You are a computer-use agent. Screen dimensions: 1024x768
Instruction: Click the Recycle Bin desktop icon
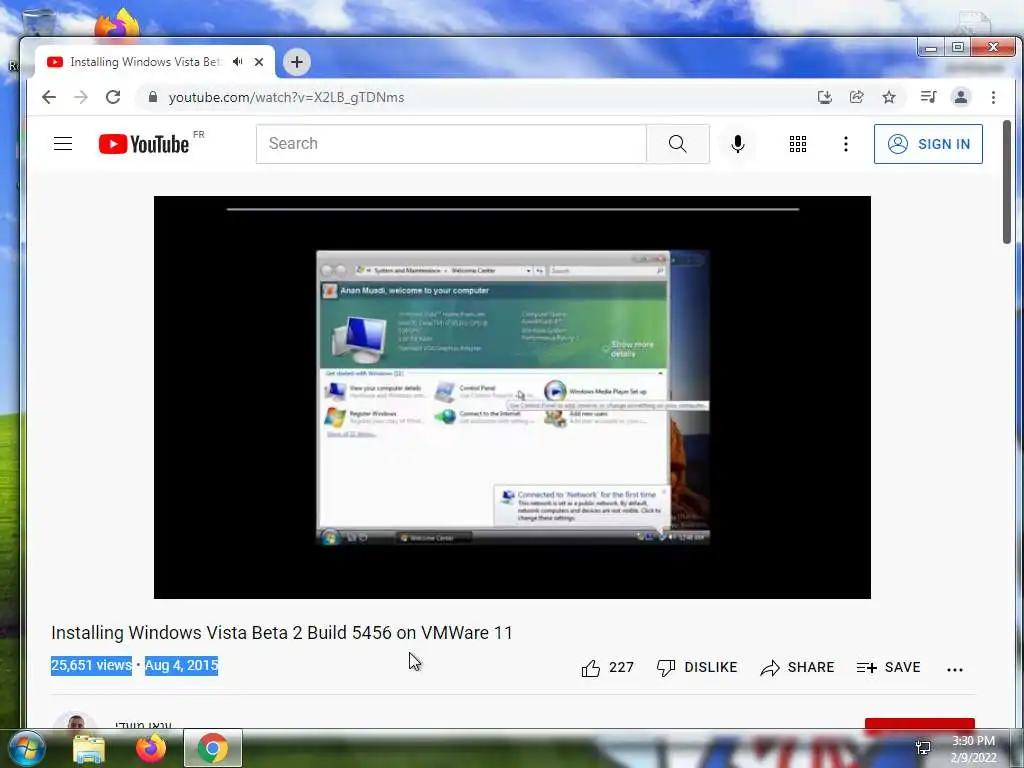38,24
